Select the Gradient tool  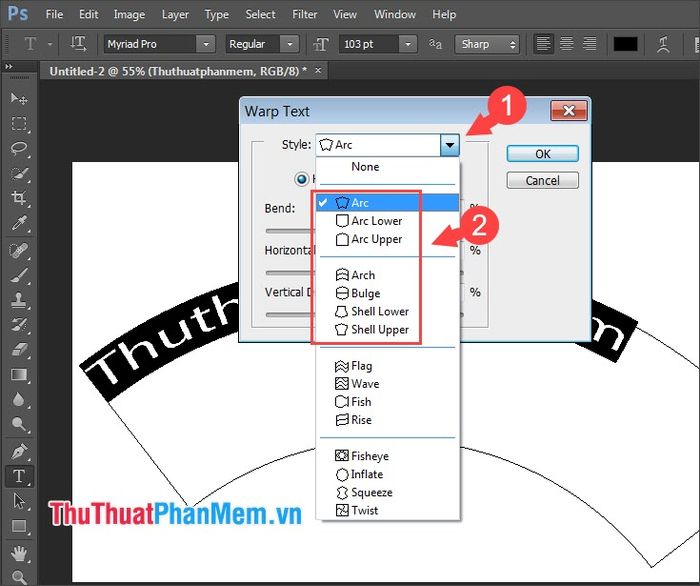click(x=19, y=374)
